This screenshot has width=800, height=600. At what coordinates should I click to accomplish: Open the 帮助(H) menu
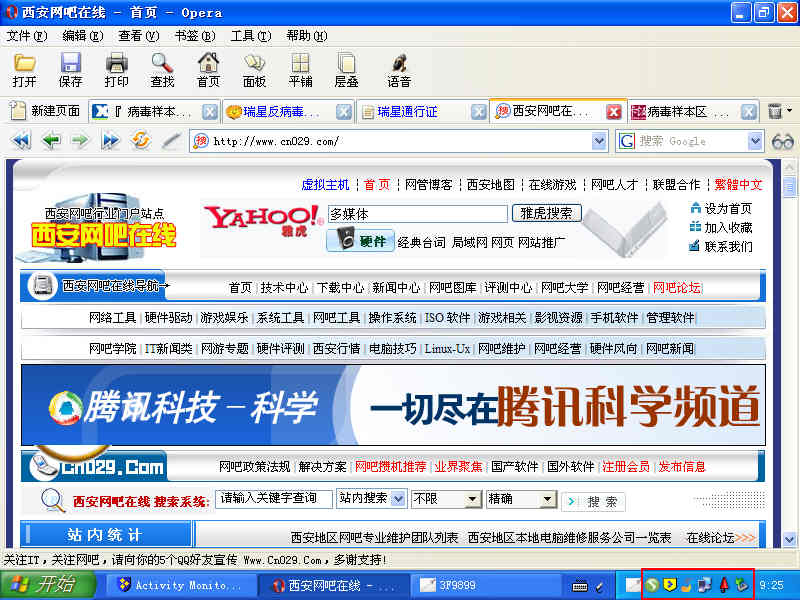pyautogui.click(x=307, y=36)
